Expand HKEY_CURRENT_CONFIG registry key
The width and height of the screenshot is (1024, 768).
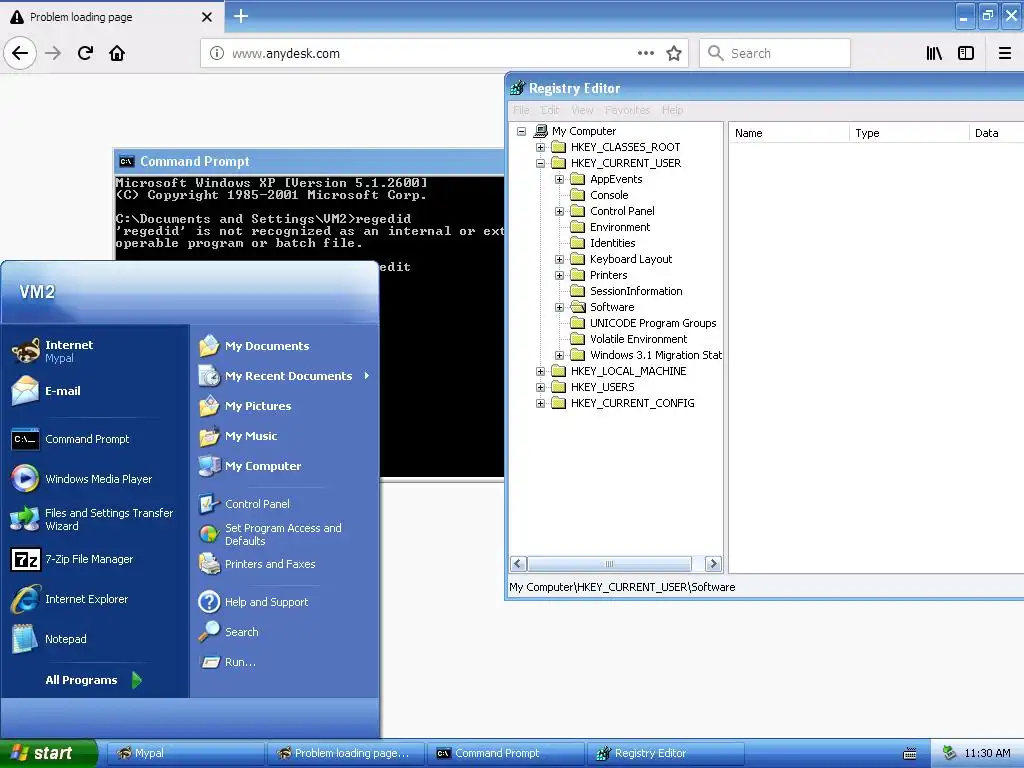540,403
